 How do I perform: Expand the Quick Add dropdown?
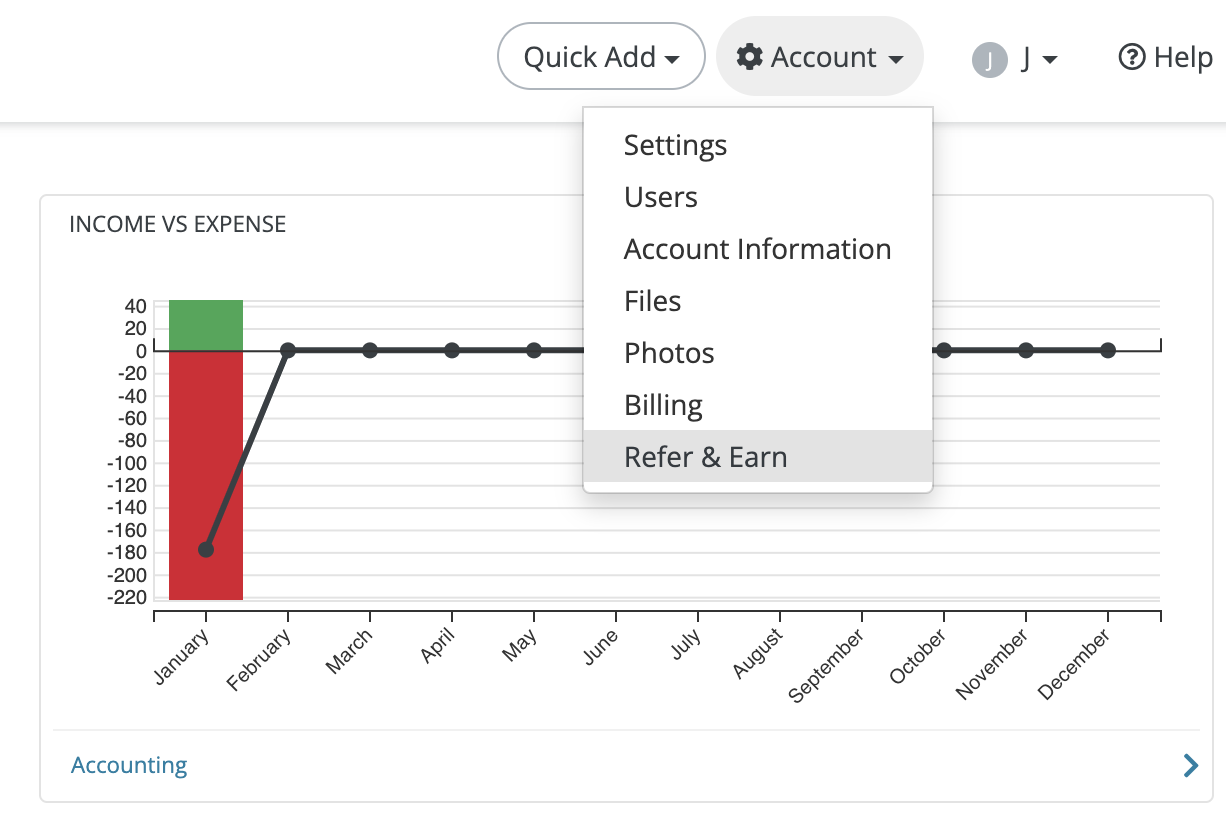coord(601,57)
